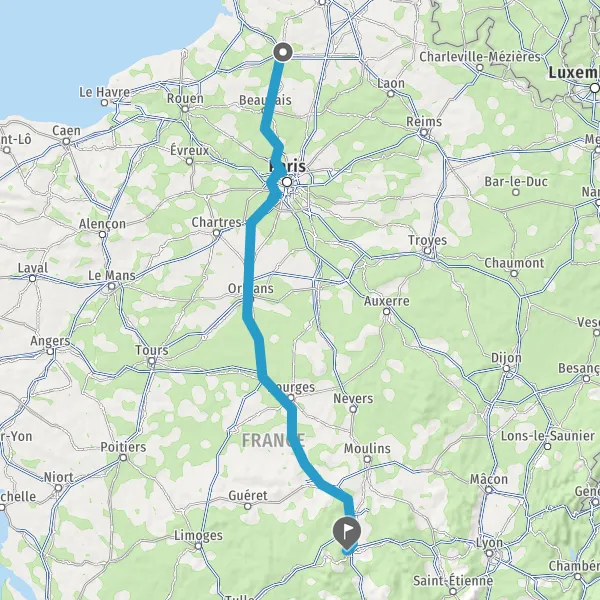Click the Reims city label

pos(424,122)
